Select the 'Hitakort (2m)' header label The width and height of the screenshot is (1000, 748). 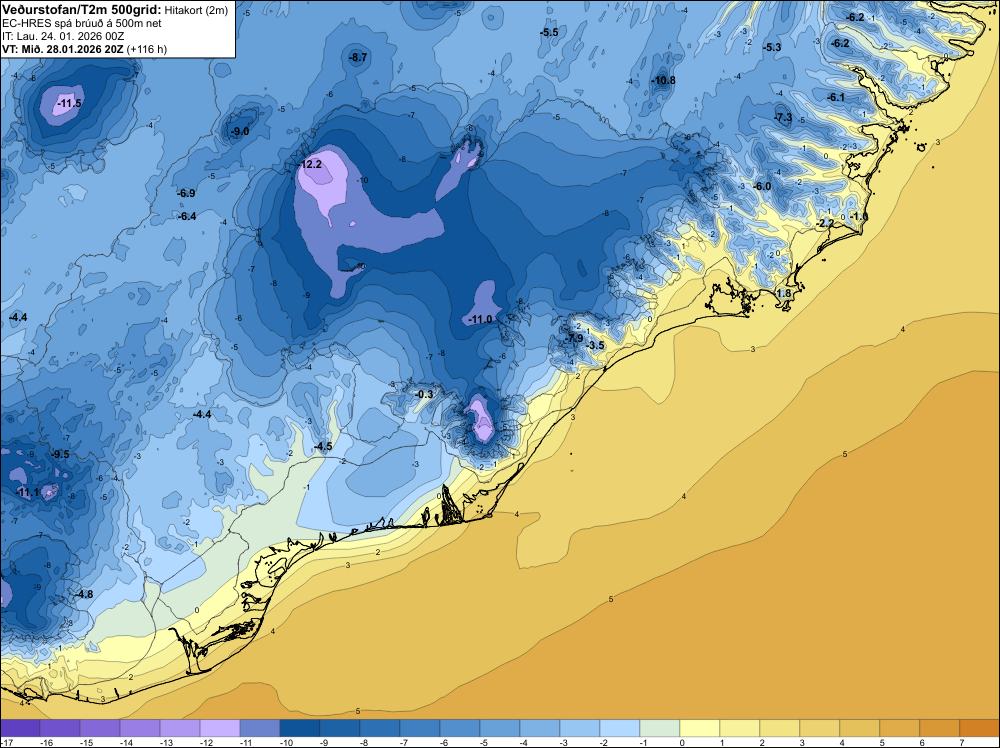(x=196, y=10)
